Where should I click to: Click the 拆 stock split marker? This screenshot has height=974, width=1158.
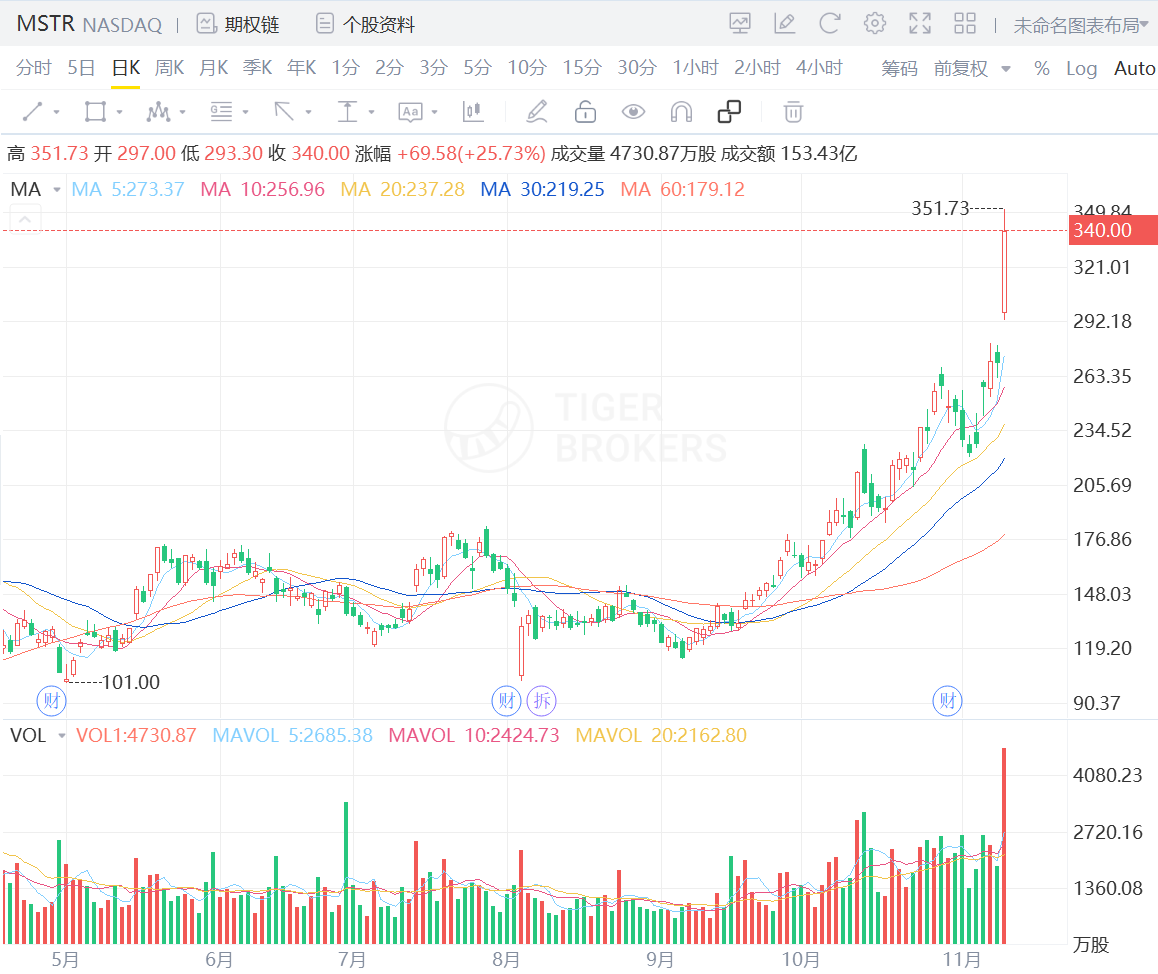click(541, 700)
